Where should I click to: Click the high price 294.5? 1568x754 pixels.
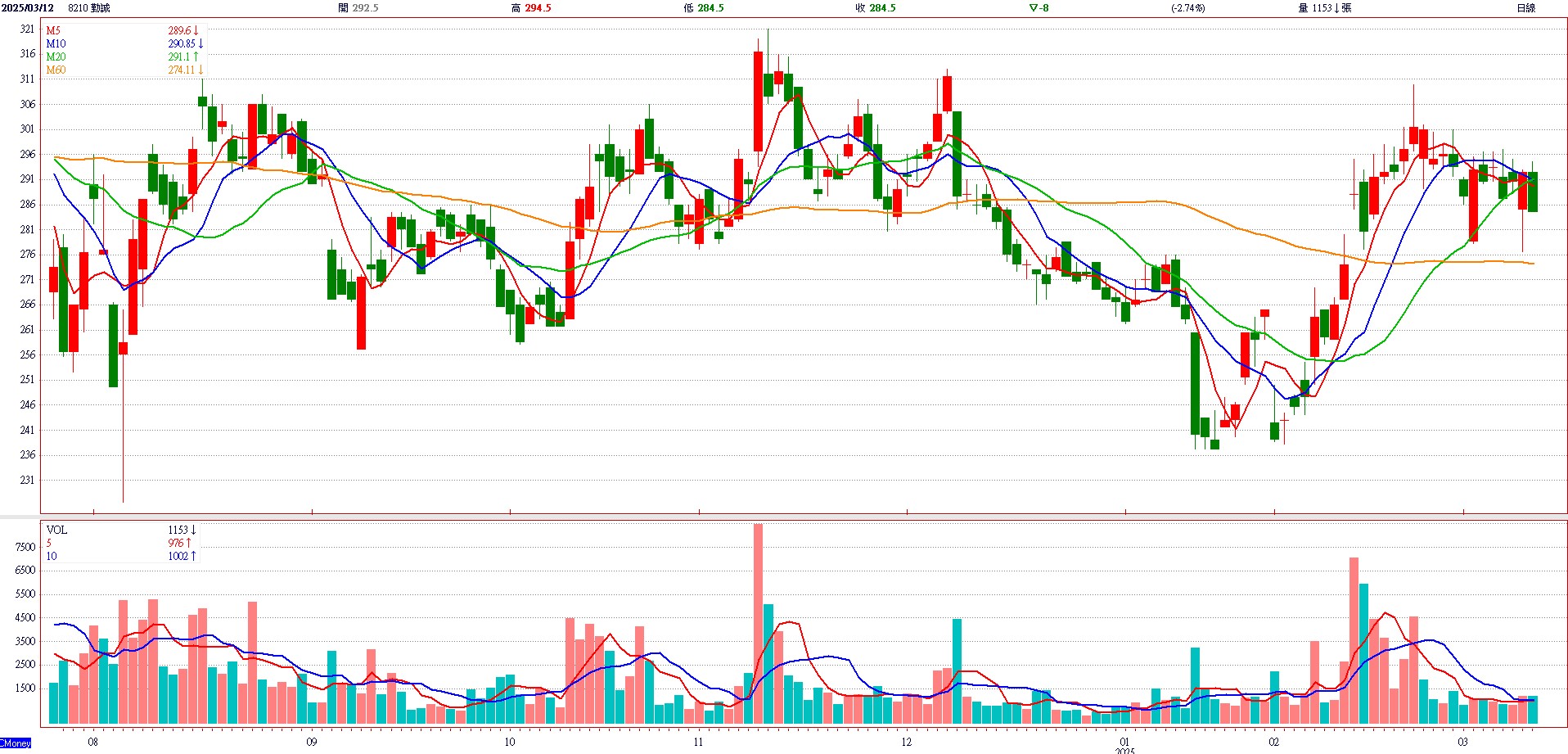click(538, 7)
